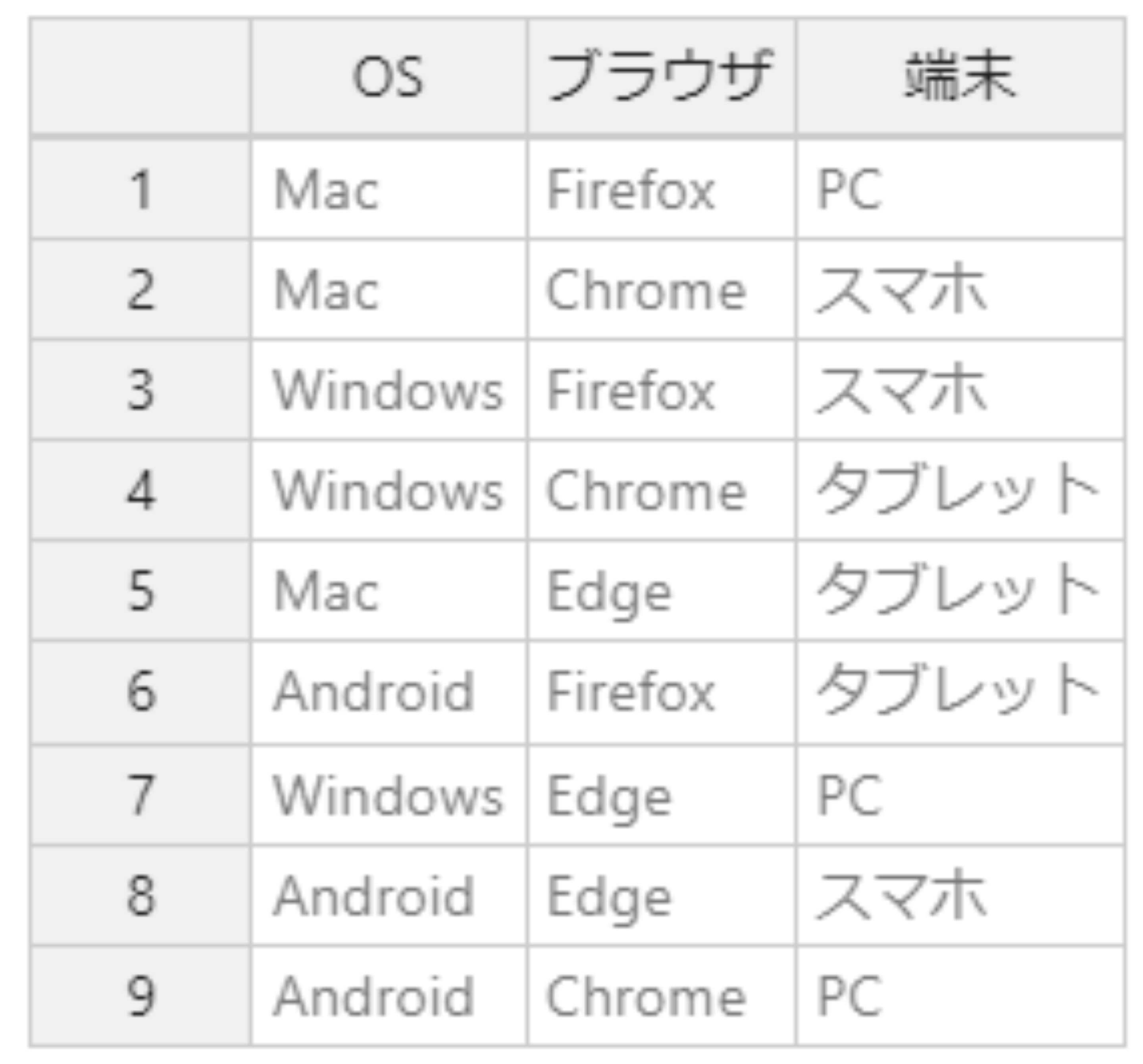The image size is (1143, 1064).
Task: Click the Mac cell in row 1
Action: point(388,189)
